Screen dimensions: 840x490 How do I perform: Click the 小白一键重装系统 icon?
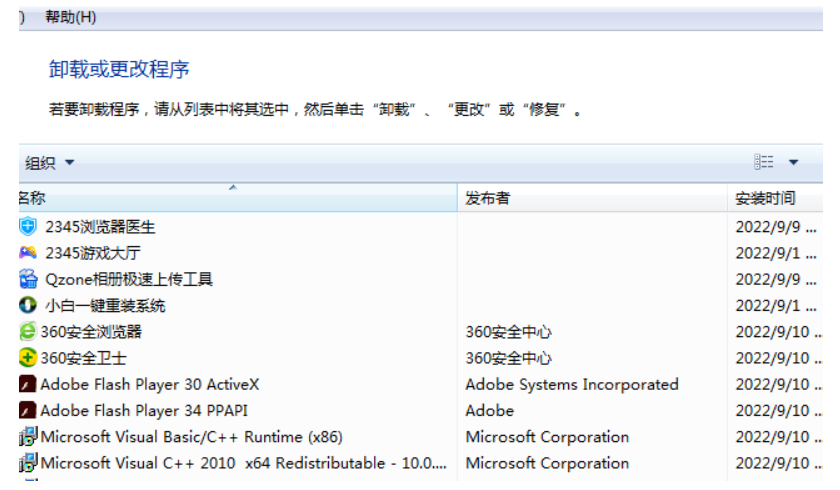coord(28,305)
